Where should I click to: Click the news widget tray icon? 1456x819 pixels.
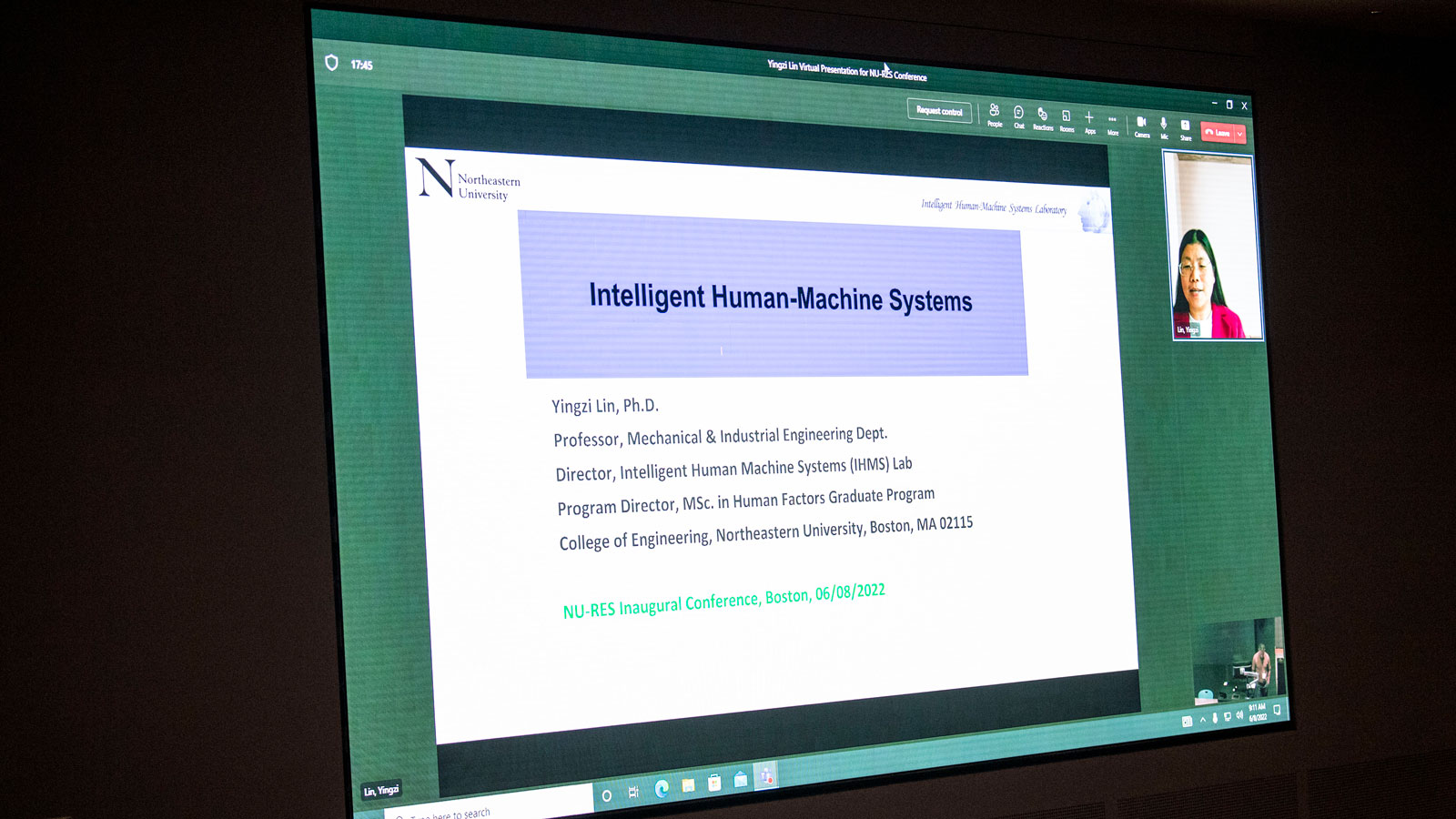(1187, 722)
